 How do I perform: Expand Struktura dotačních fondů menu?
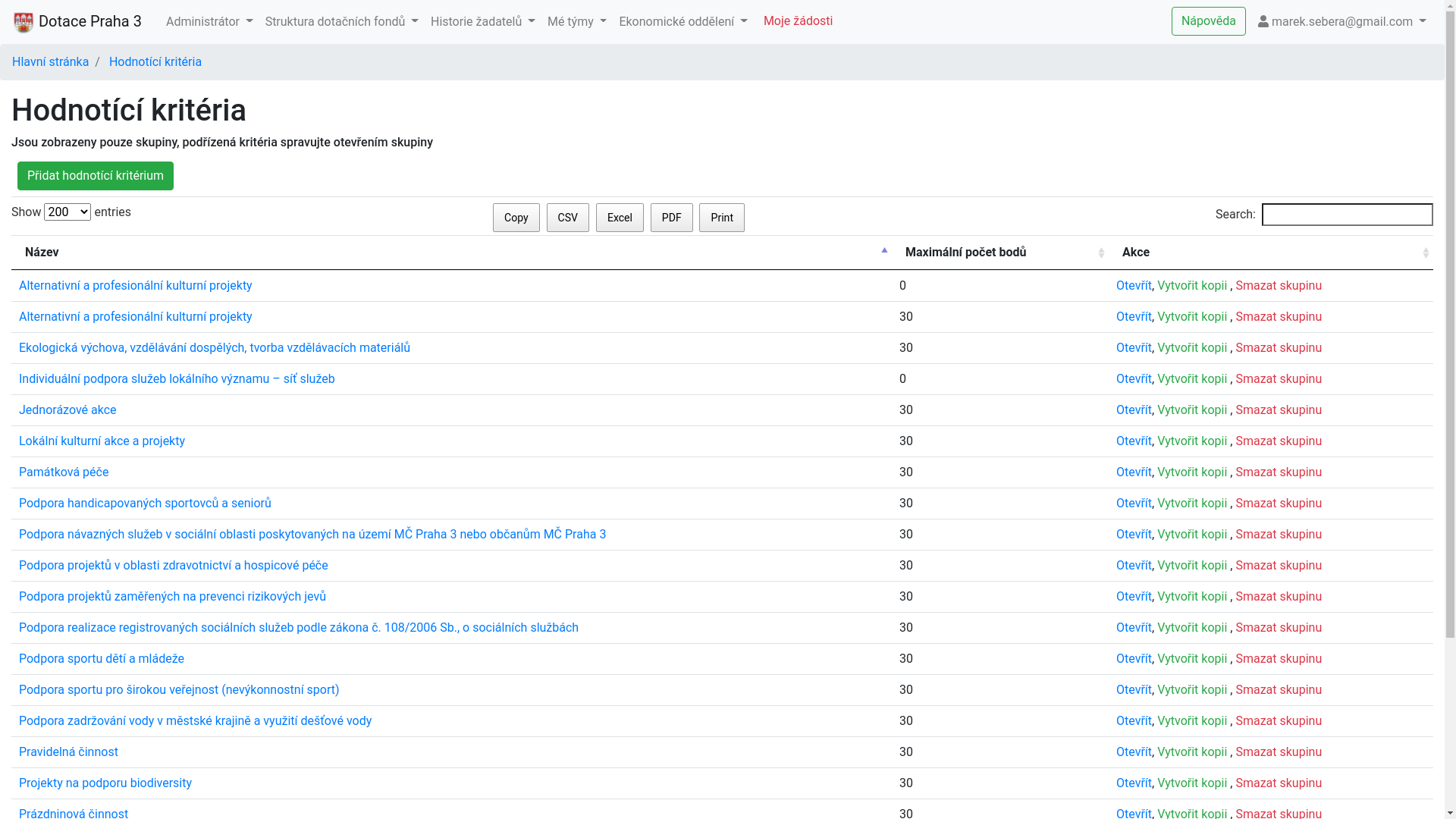click(341, 22)
